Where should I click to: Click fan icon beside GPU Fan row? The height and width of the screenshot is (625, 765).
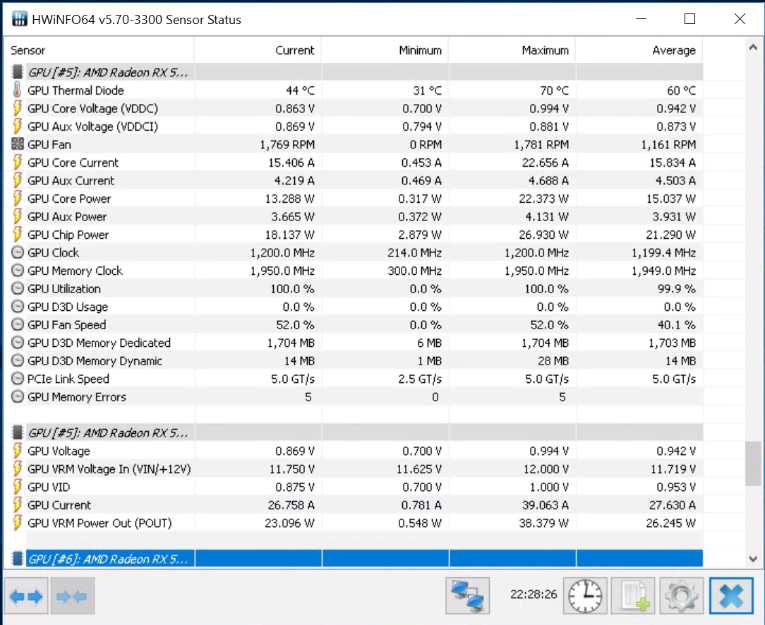click(x=17, y=144)
